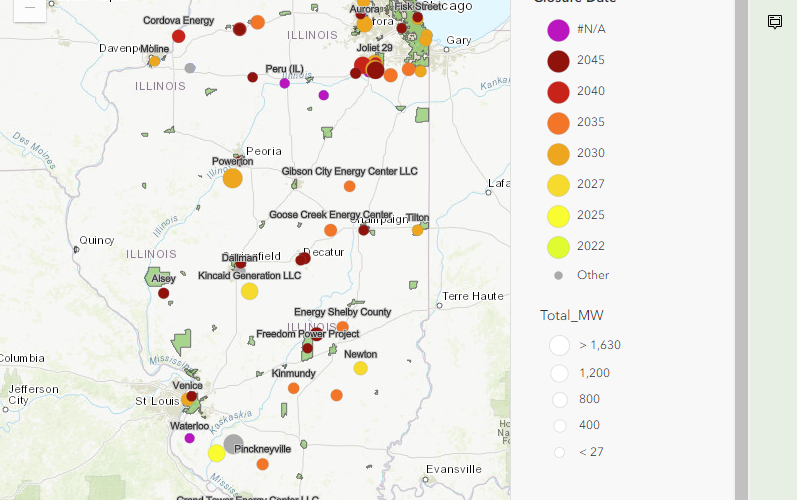Select the large Powerton plant marker
This screenshot has height=500, width=797.
pyautogui.click(x=232, y=178)
